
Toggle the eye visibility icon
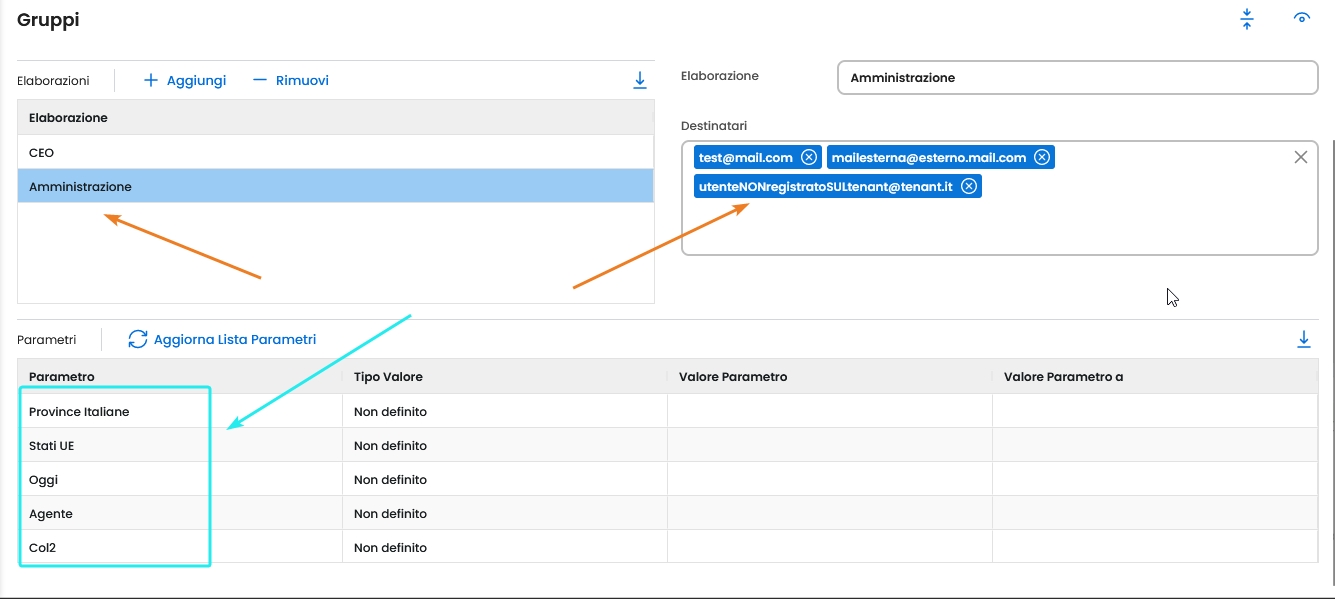(x=1301, y=18)
